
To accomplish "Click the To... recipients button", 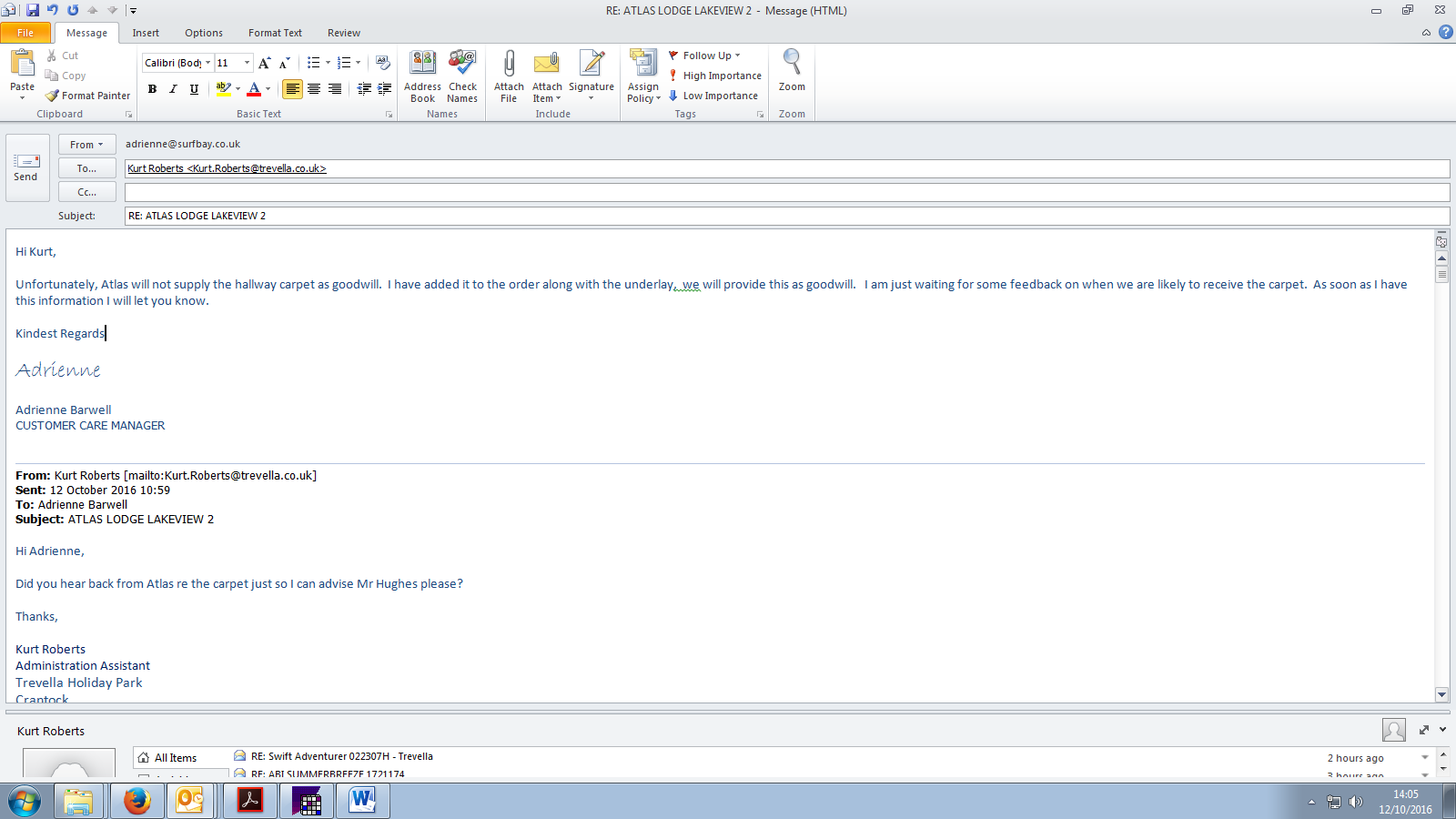I will (x=86, y=168).
